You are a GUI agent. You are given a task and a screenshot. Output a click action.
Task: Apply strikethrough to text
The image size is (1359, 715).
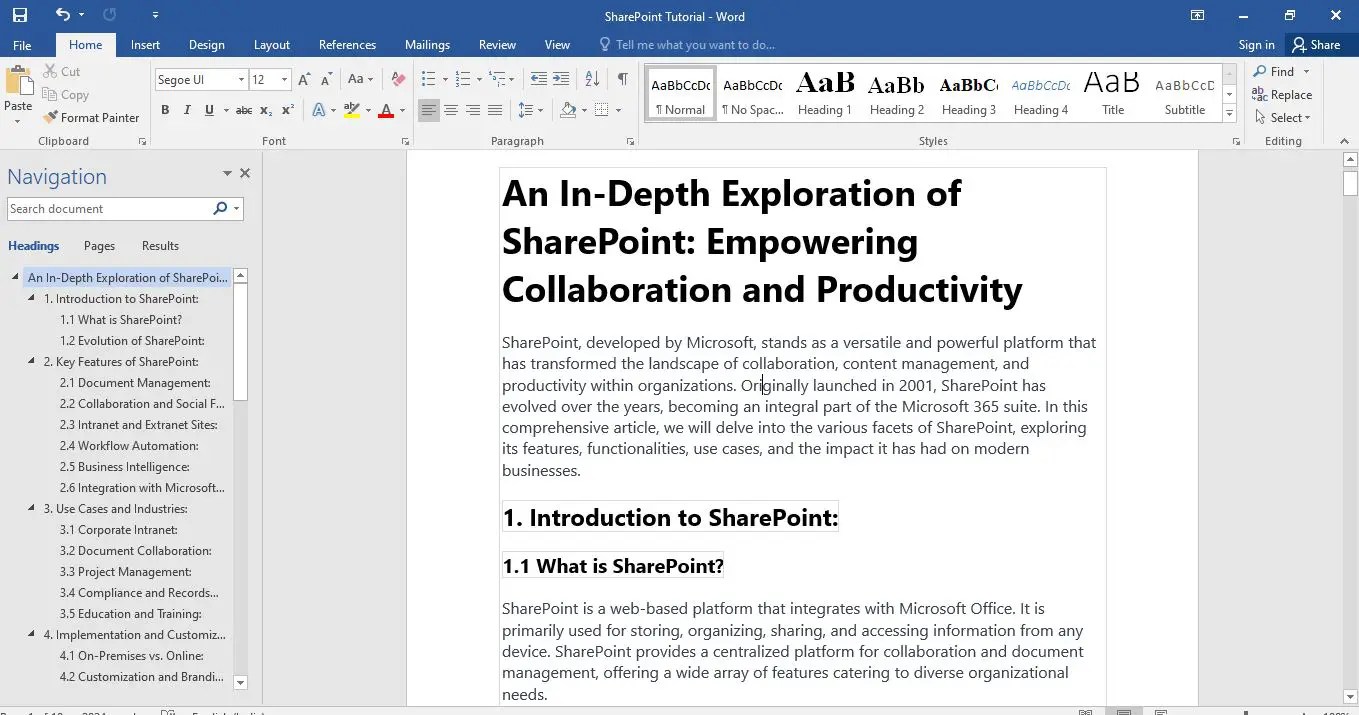(243, 110)
